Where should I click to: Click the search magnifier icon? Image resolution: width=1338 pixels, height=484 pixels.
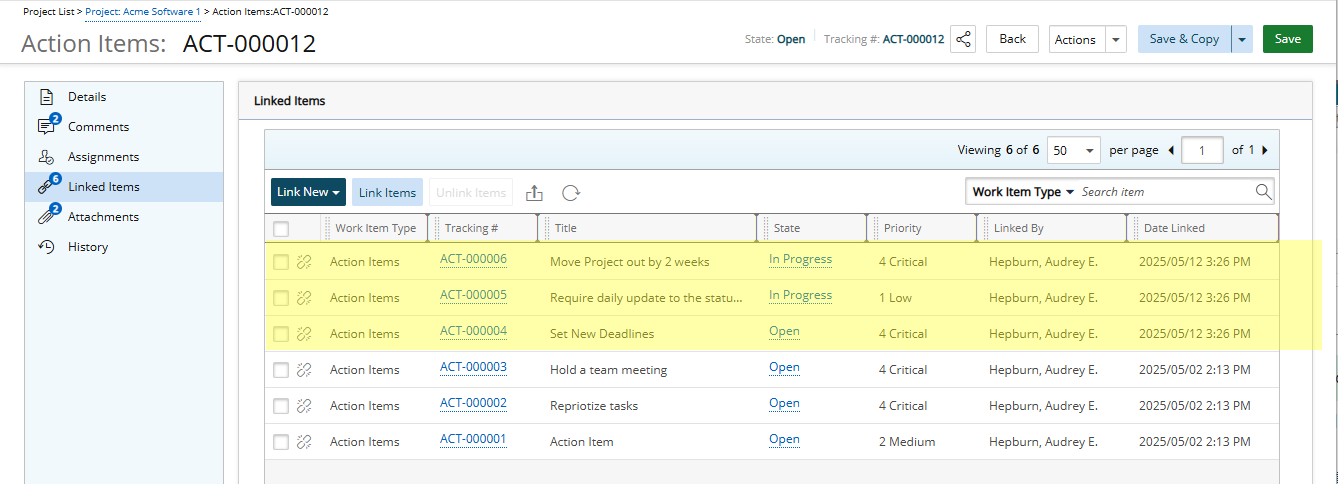(x=1263, y=192)
